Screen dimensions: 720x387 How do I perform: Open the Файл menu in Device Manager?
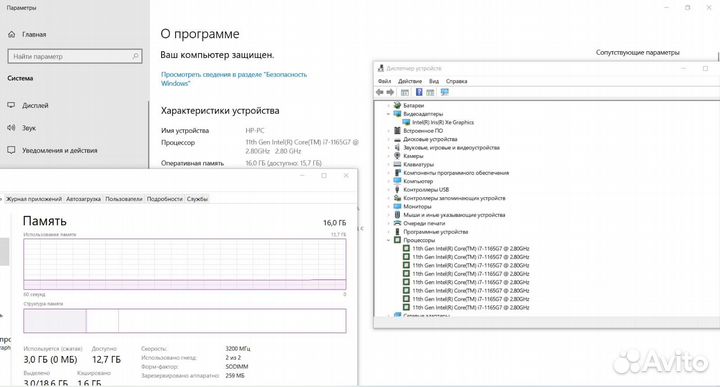[384, 81]
